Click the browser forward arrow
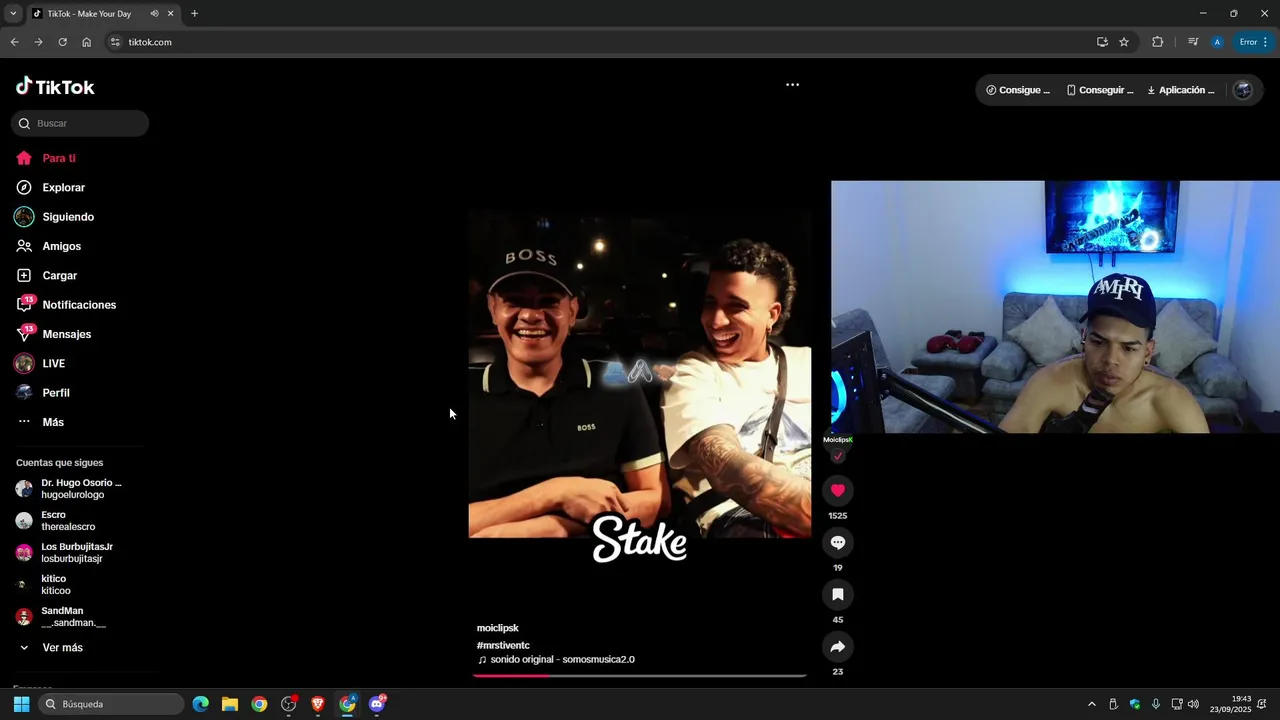Image resolution: width=1280 pixels, height=720 pixels. pos(38,42)
